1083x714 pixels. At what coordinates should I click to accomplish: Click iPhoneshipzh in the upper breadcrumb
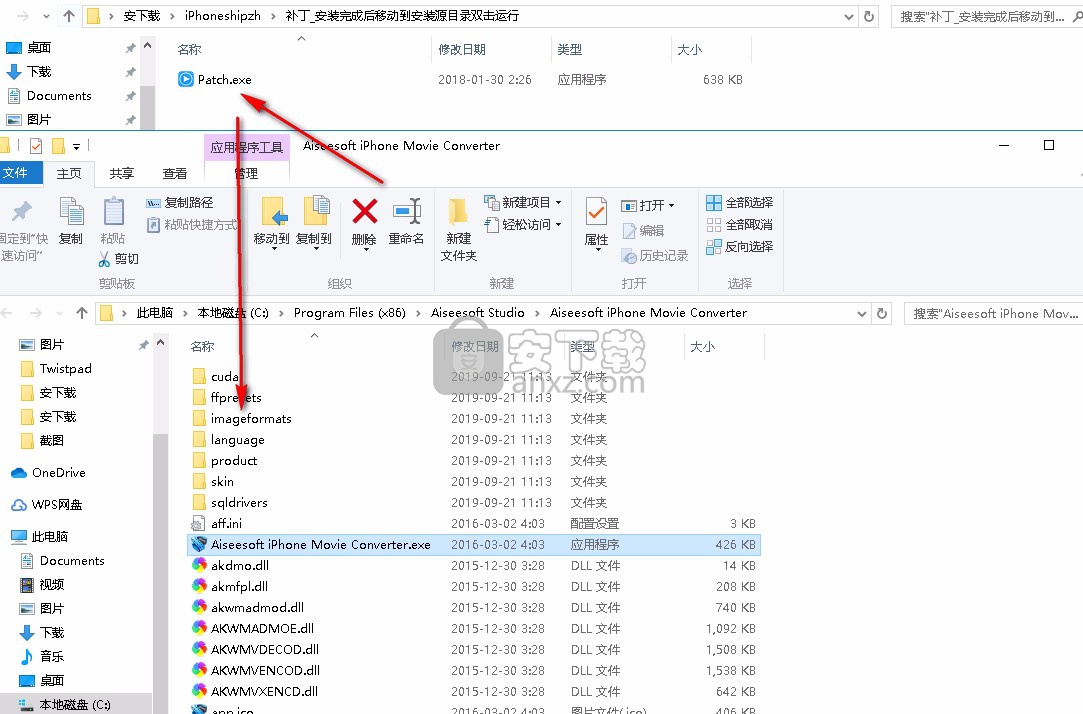(x=222, y=16)
